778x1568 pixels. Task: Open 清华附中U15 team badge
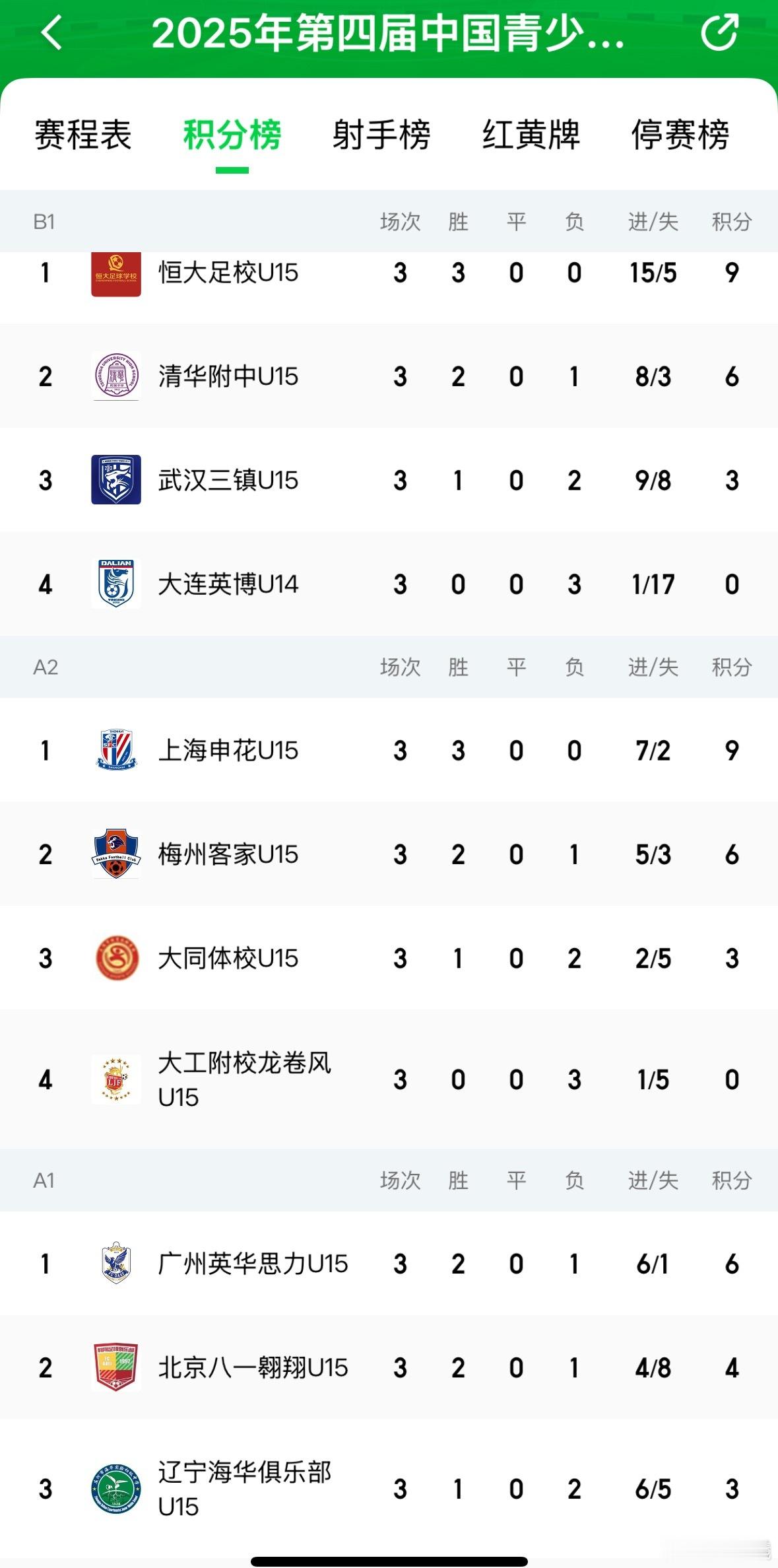(x=116, y=376)
